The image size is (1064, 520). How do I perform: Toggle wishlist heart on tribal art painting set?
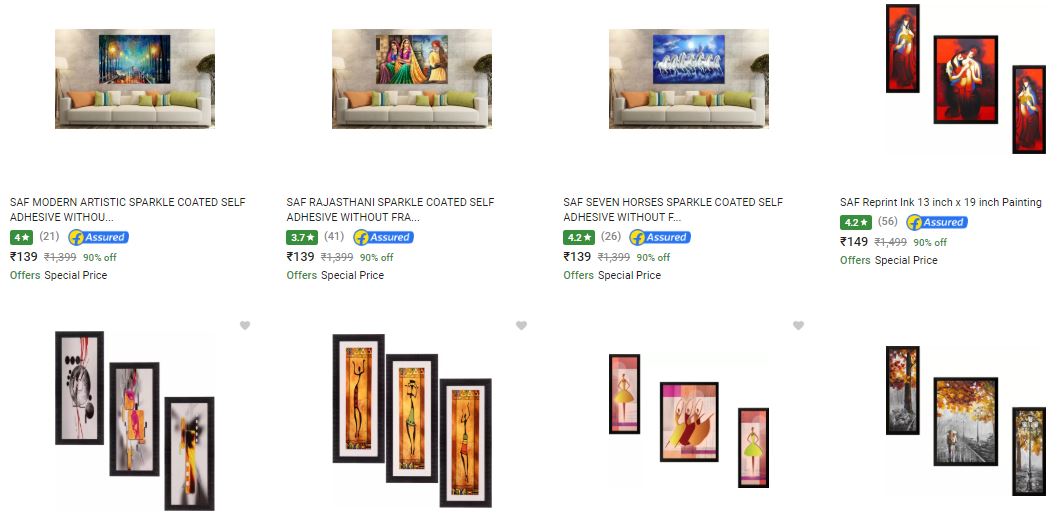point(521,326)
